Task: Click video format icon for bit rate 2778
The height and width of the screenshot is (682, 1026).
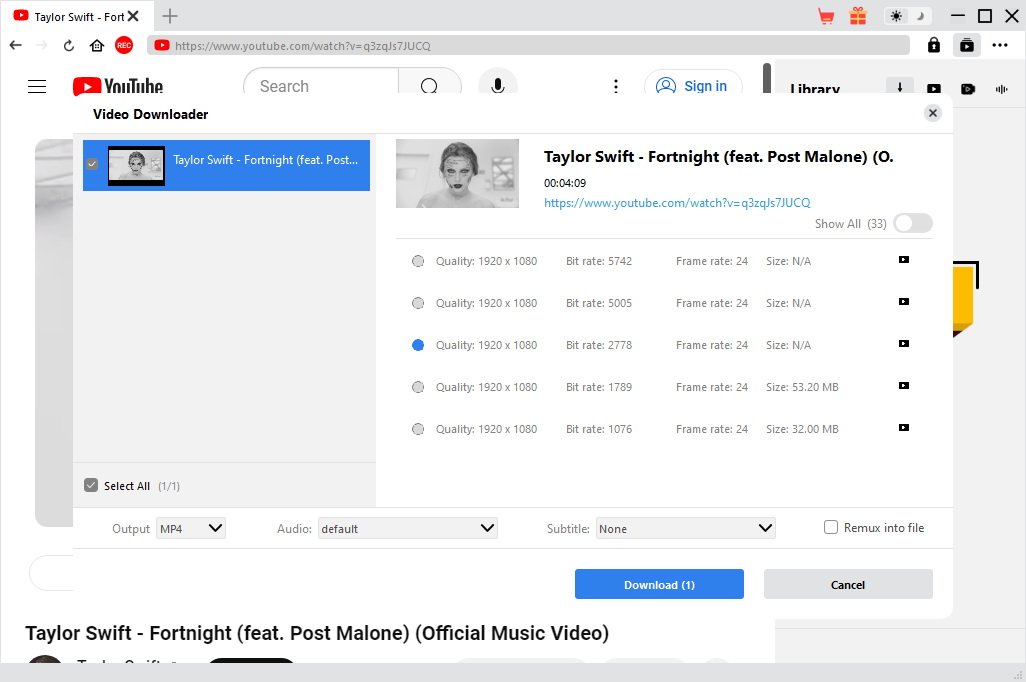Action: pyautogui.click(x=904, y=344)
